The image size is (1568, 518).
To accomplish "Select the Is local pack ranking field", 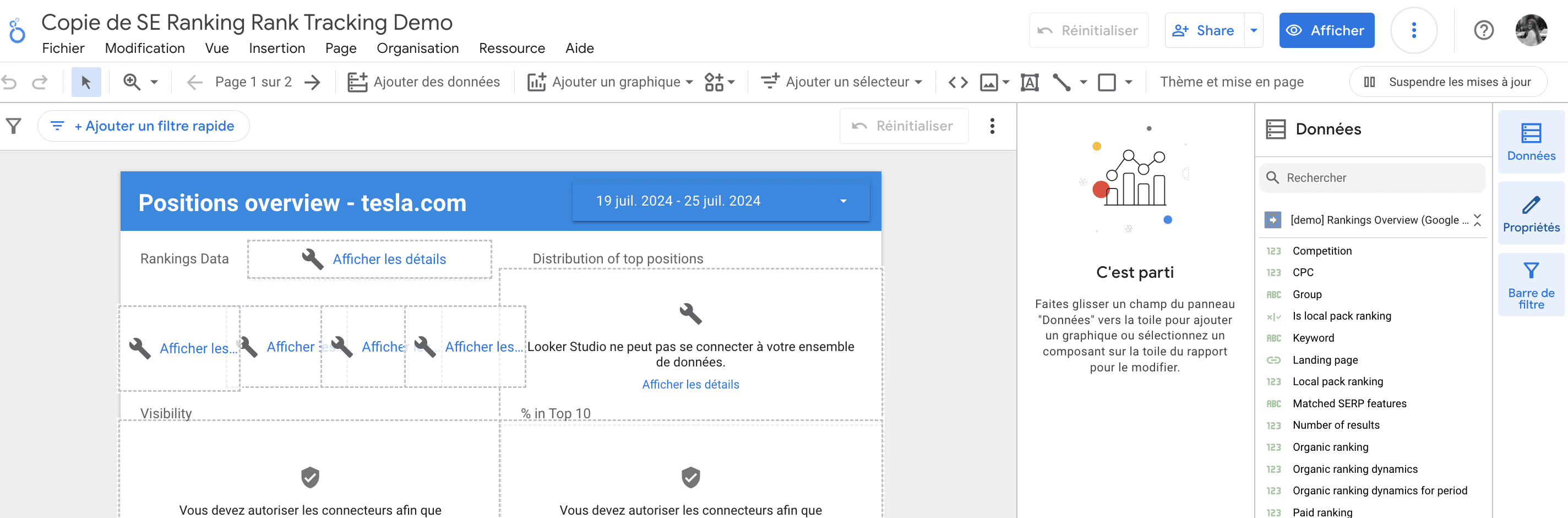I will [x=1342, y=316].
